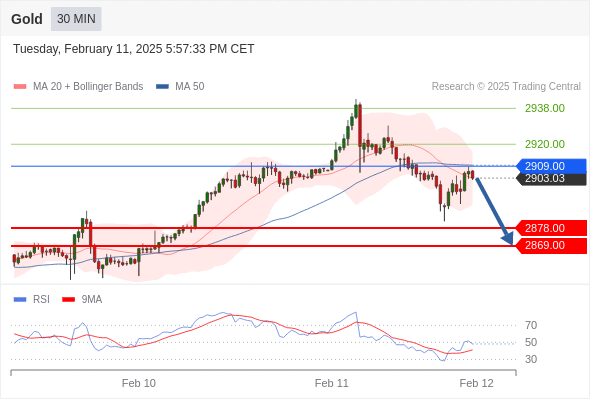The width and height of the screenshot is (590, 400).
Task: Click the RSI 70 level label
Action: [x=531, y=325]
